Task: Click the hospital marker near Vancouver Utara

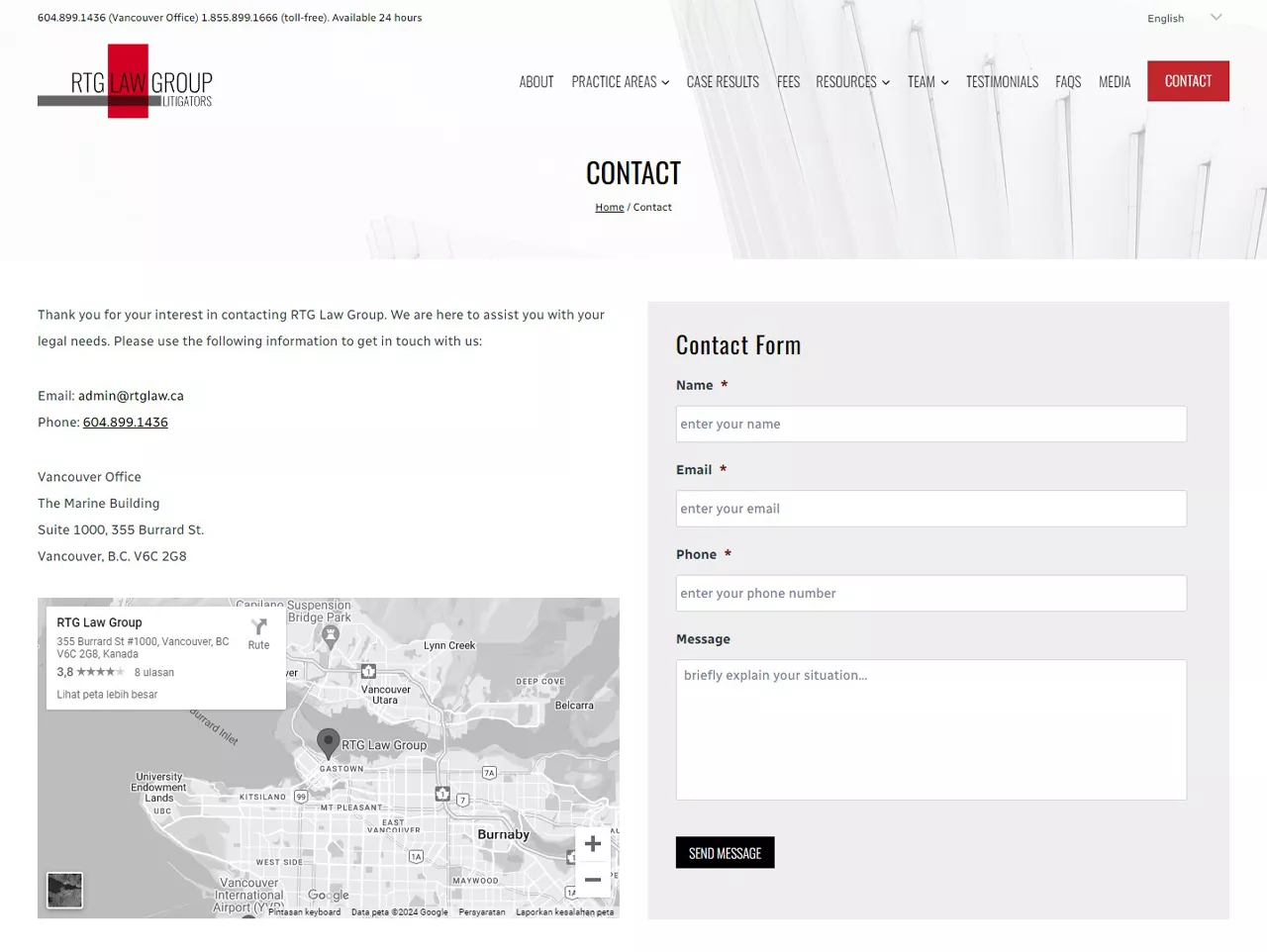Action: point(368,671)
